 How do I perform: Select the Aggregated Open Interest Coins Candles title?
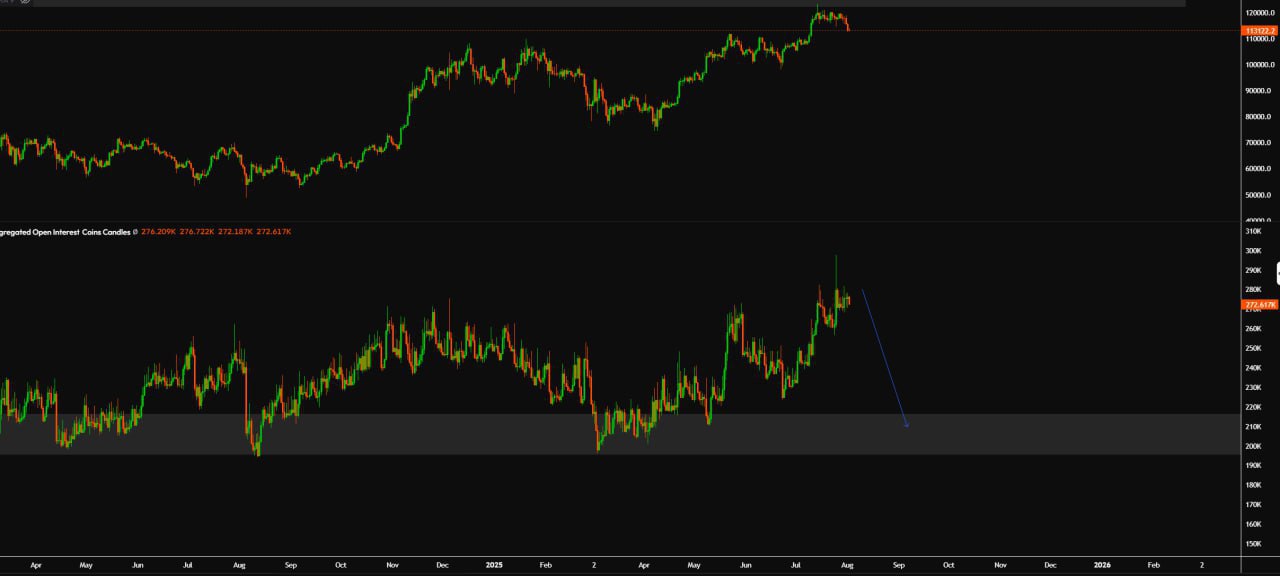(65, 232)
